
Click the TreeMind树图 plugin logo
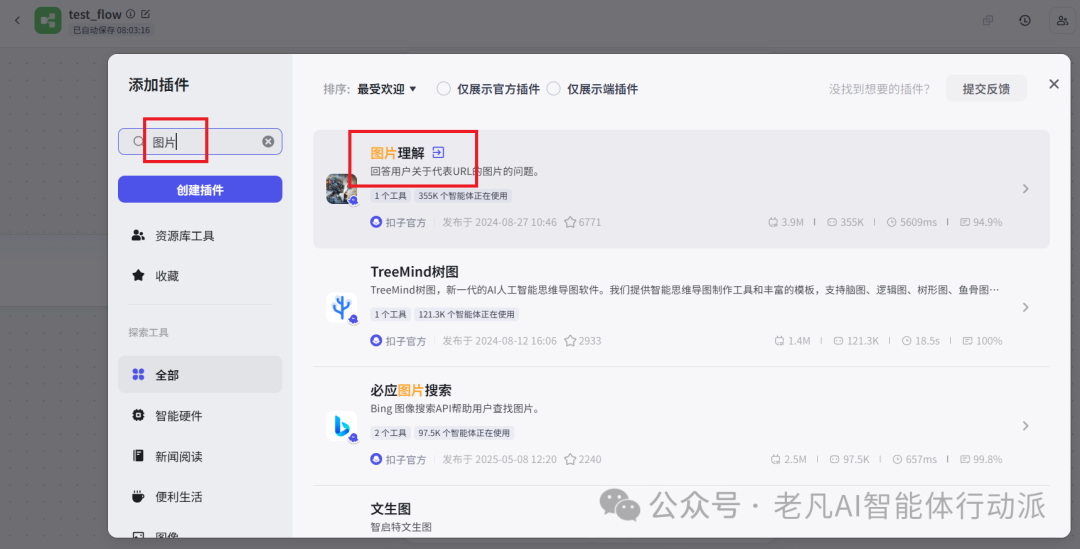pyautogui.click(x=341, y=307)
